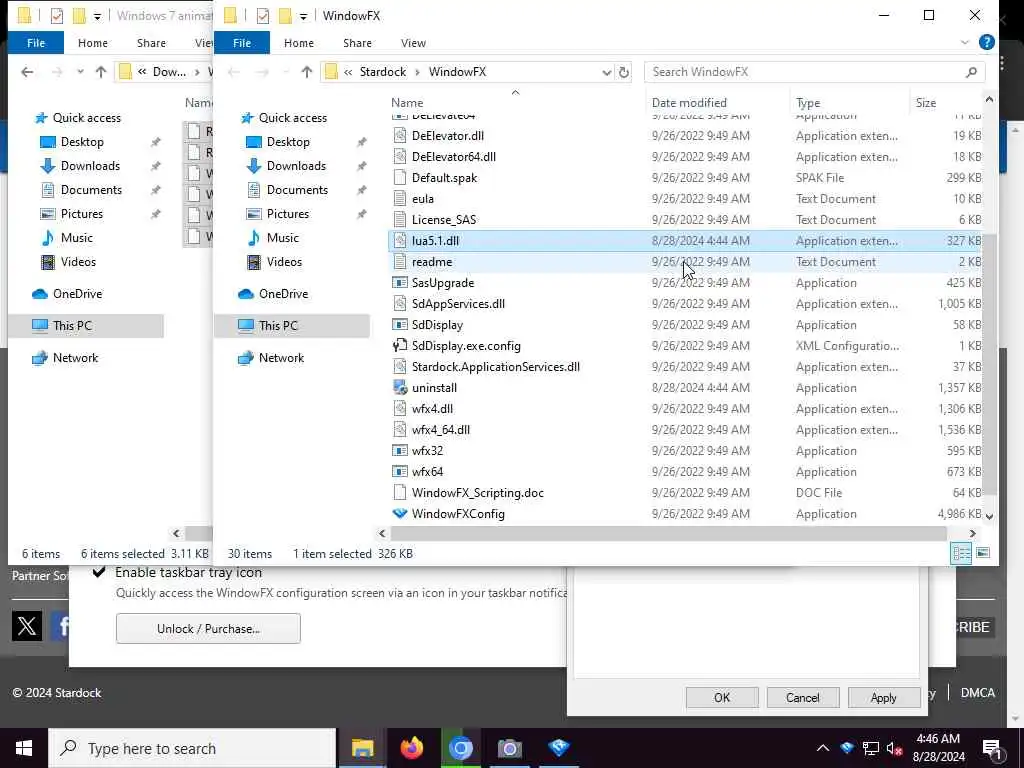Sort files by the Date modified column
Screen dimensions: 1024x768
(x=689, y=103)
